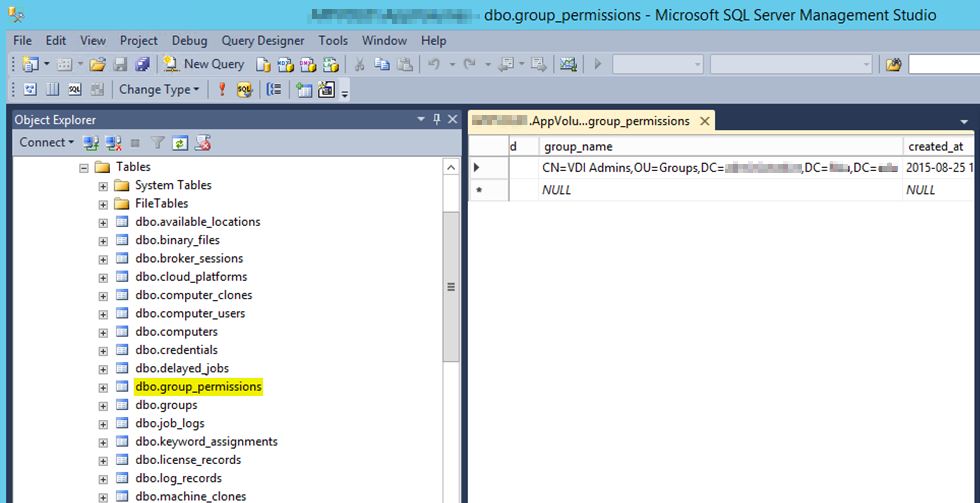Viewport: 980px width, 503px height.
Task: Click the New Query button
Action: click(x=204, y=64)
